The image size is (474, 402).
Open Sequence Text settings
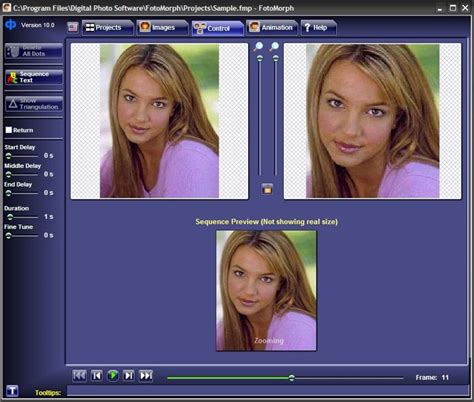pos(34,77)
